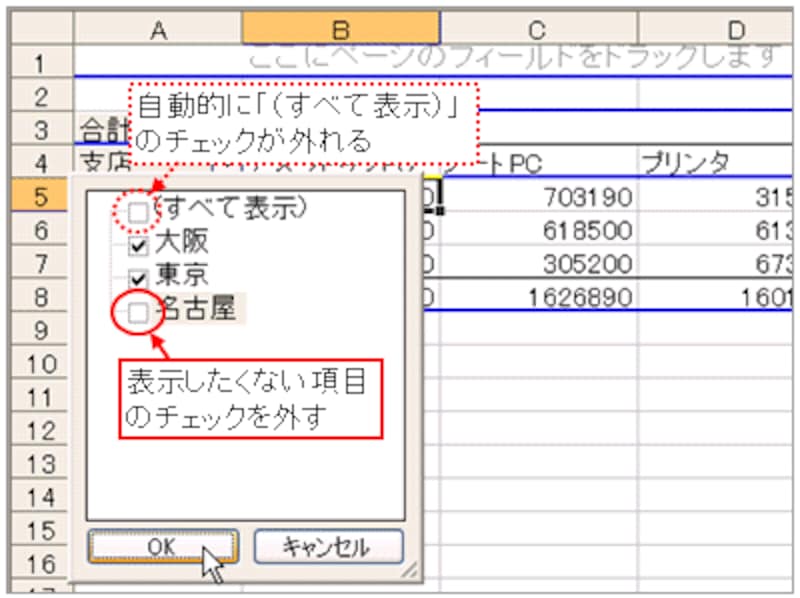Uncheck the 東京 checkbox
800x598 pixels.
138,279
